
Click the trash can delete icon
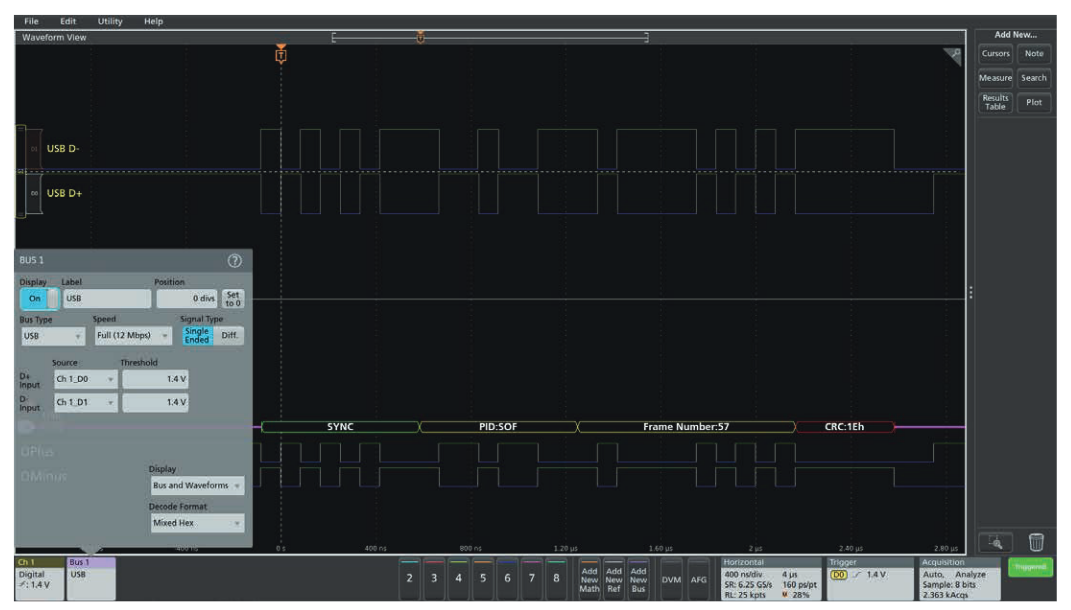[1036, 542]
